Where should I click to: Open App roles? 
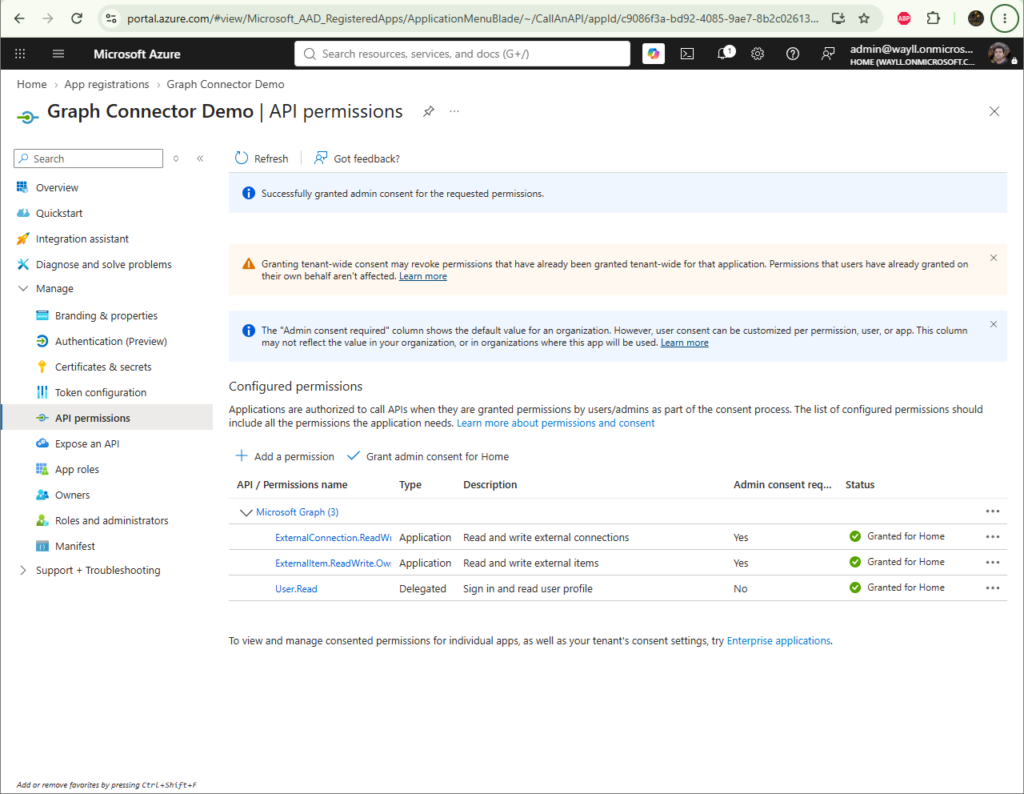tap(77, 469)
